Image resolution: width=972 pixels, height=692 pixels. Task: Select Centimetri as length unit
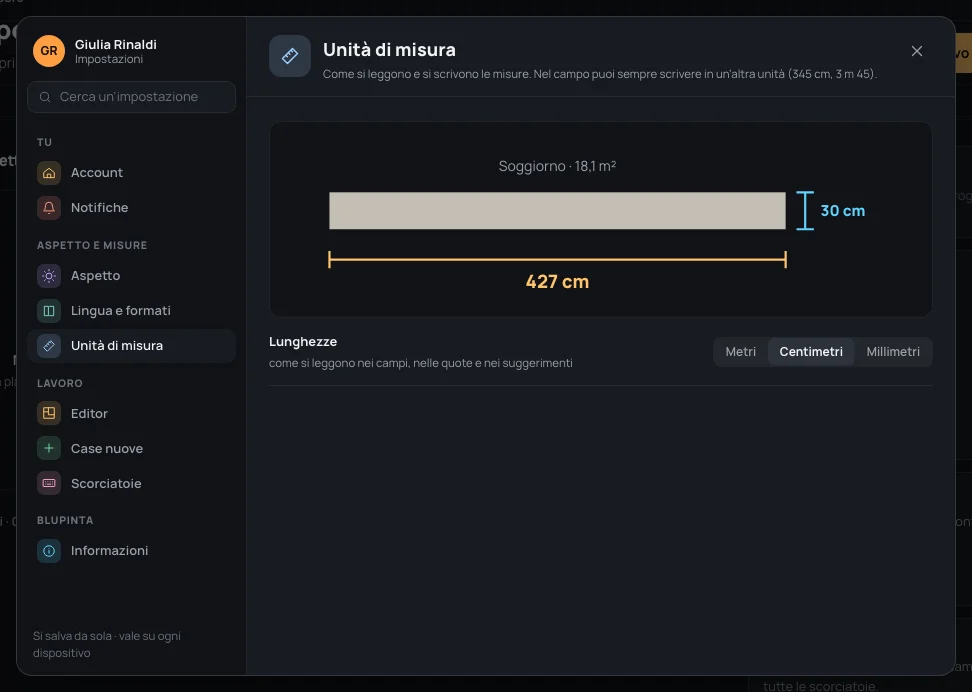(811, 352)
